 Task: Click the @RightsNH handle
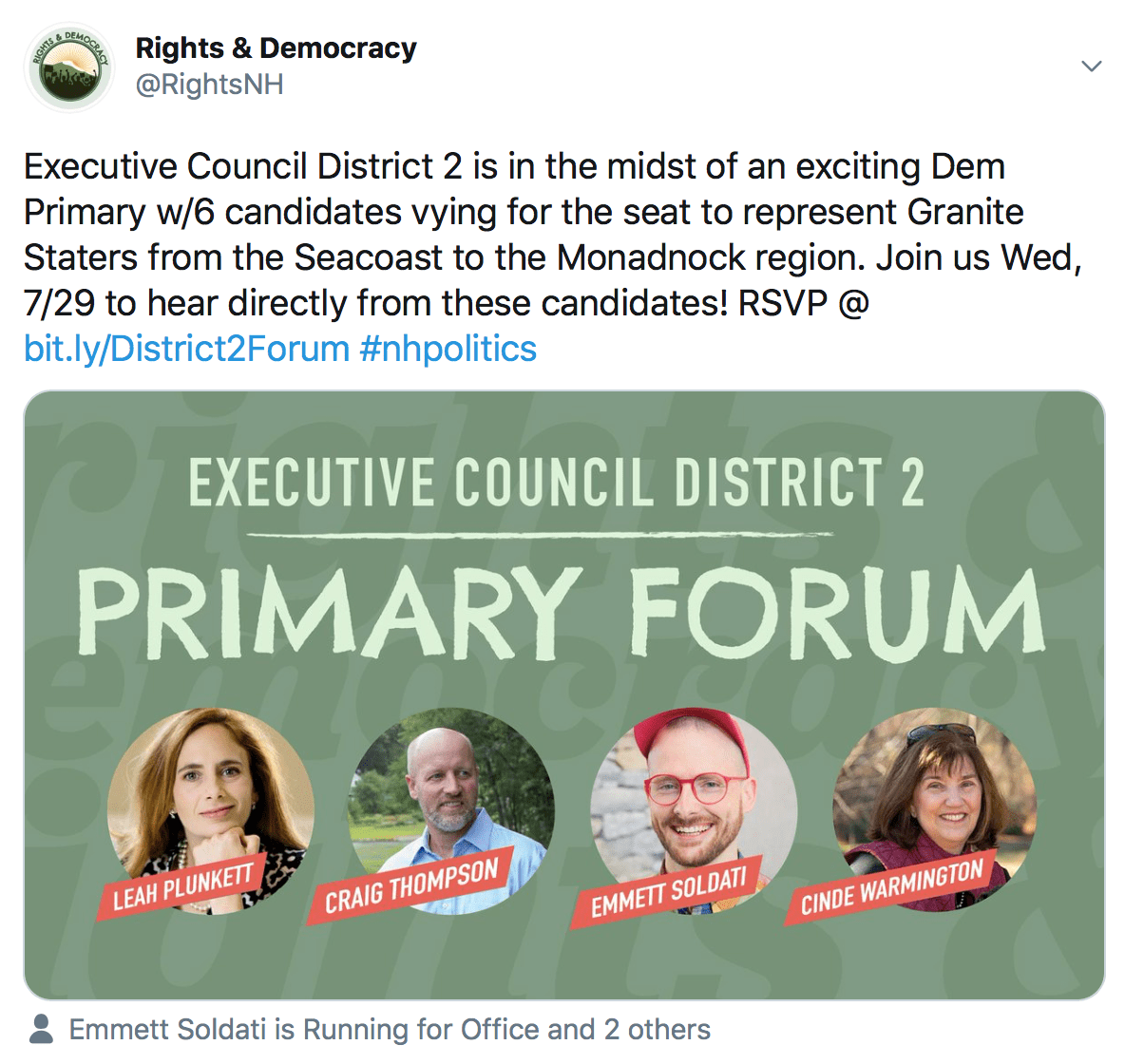click(209, 85)
